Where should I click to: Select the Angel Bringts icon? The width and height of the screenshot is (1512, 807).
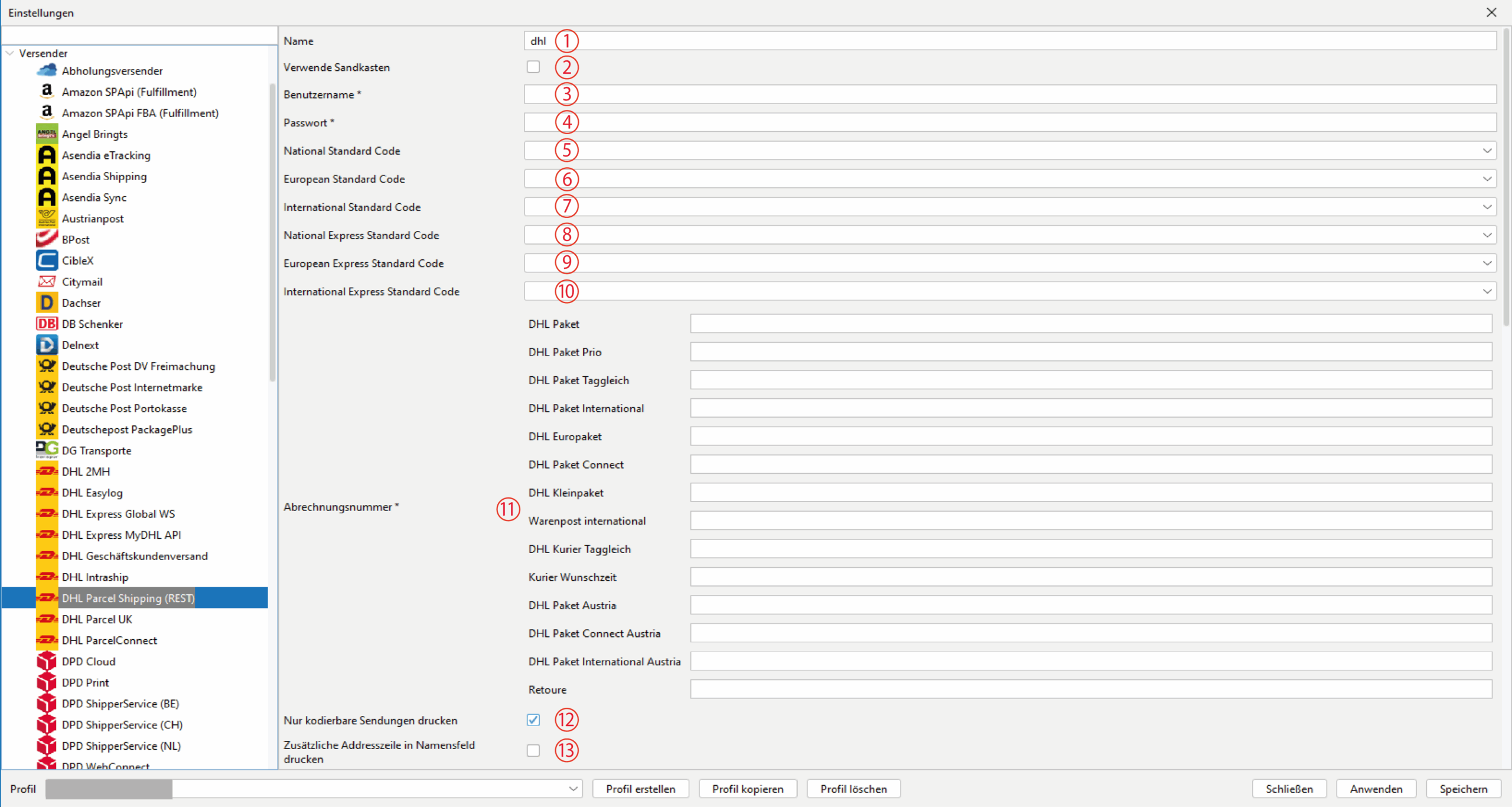[47, 134]
